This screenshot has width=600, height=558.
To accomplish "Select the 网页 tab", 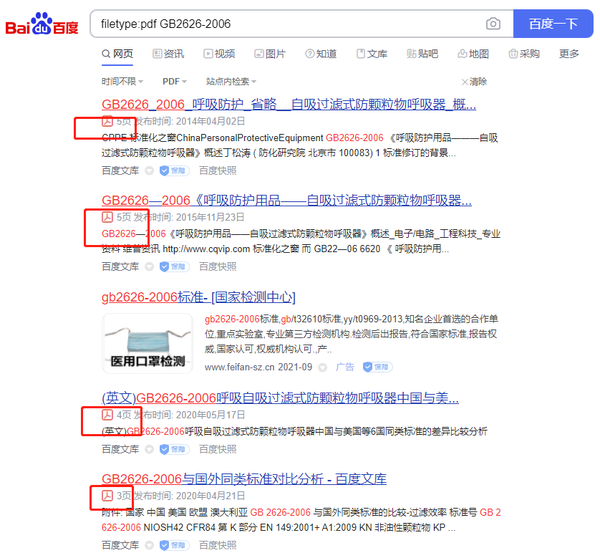I will pyautogui.click(x=117, y=54).
